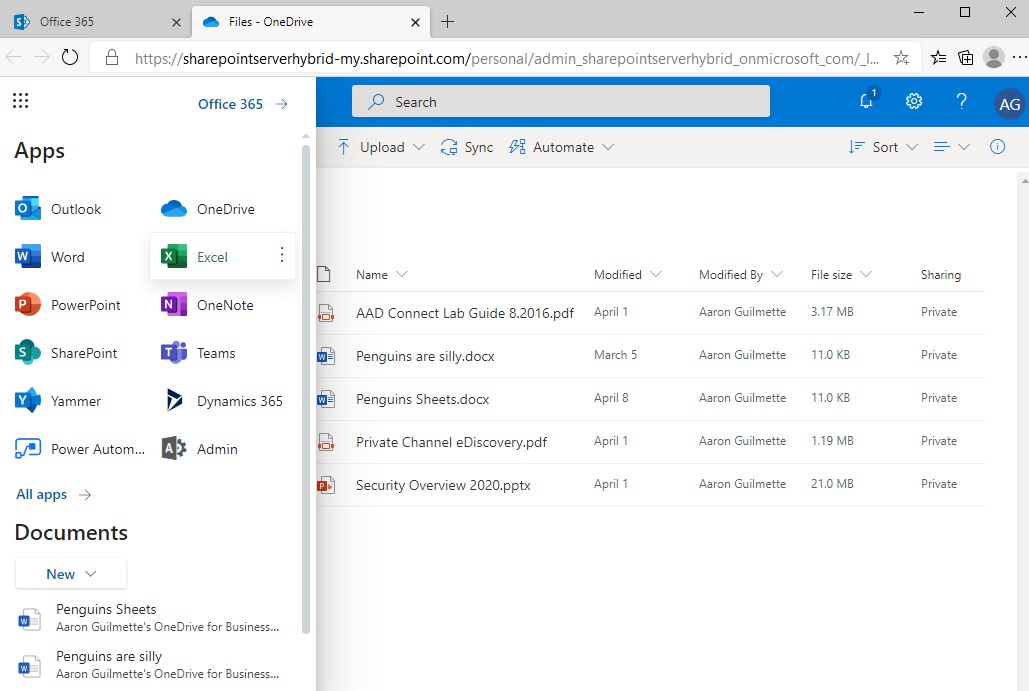View site information lock icon
The height and width of the screenshot is (691, 1029).
(112, 58)
